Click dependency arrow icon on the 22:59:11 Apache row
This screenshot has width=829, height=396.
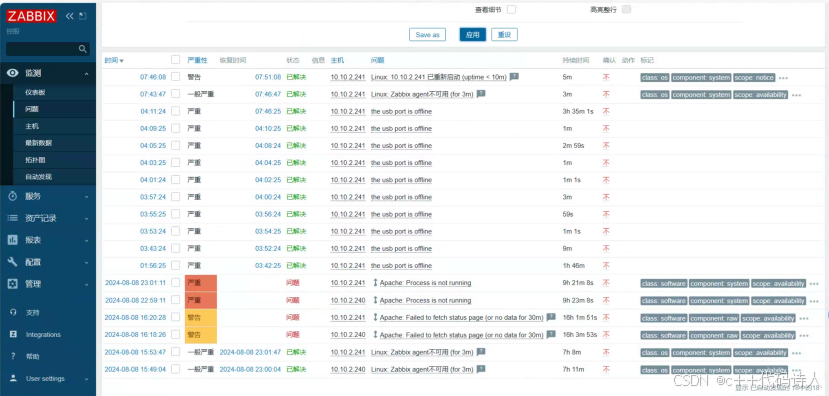pyautogui.click(x=375, y=300)
